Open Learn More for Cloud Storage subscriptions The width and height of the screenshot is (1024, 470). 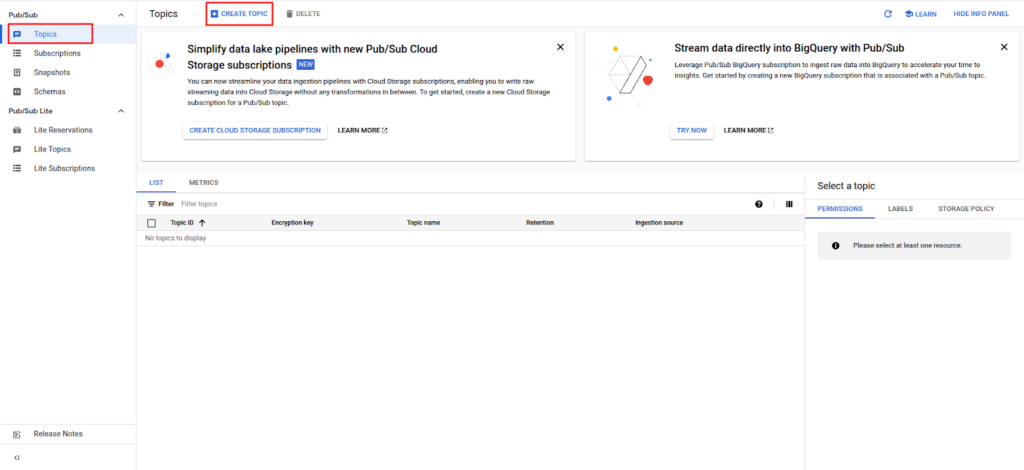pos(362,131)
